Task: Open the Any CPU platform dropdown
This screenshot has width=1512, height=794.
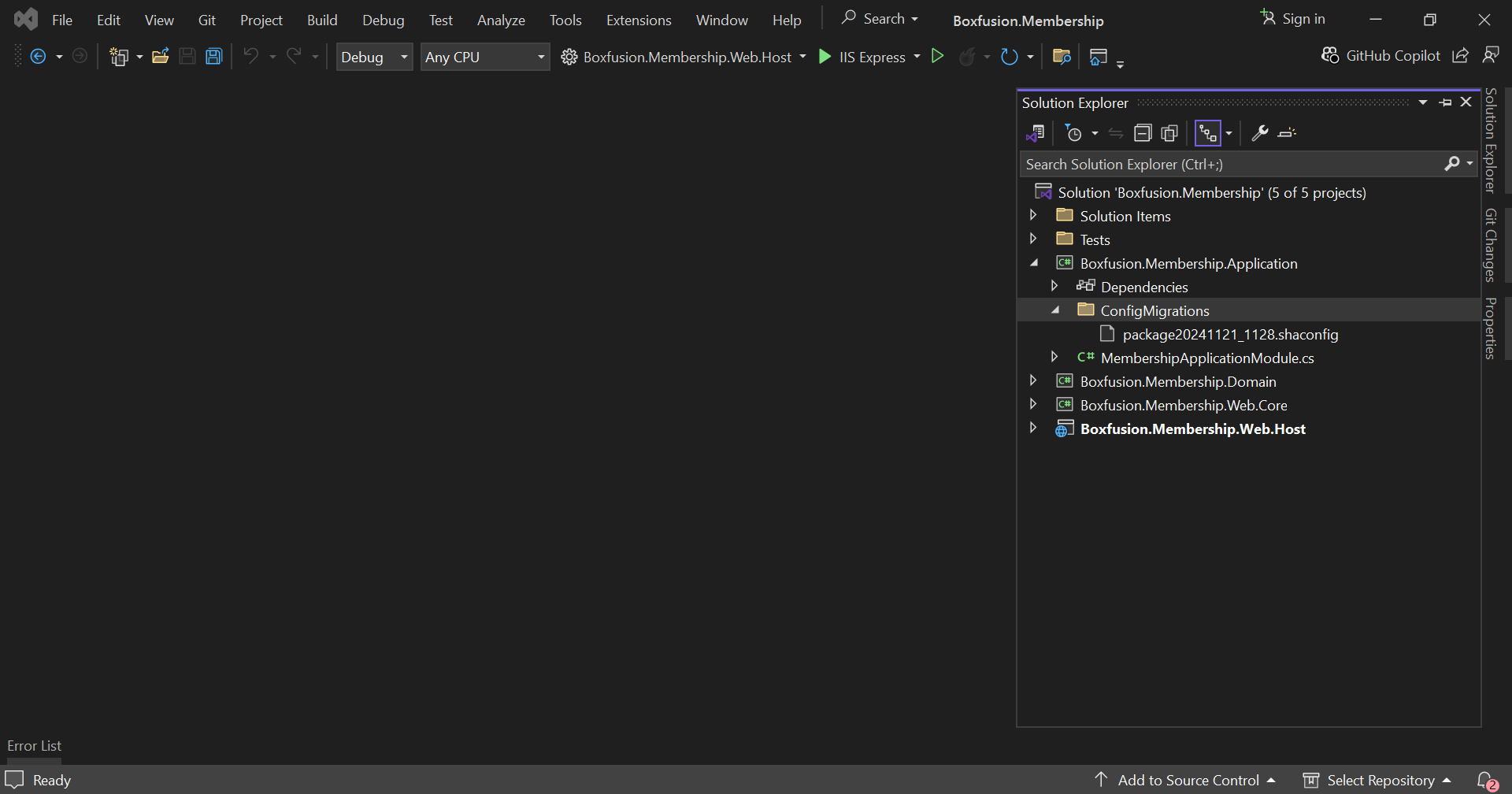Action: (x=485, y=57)
